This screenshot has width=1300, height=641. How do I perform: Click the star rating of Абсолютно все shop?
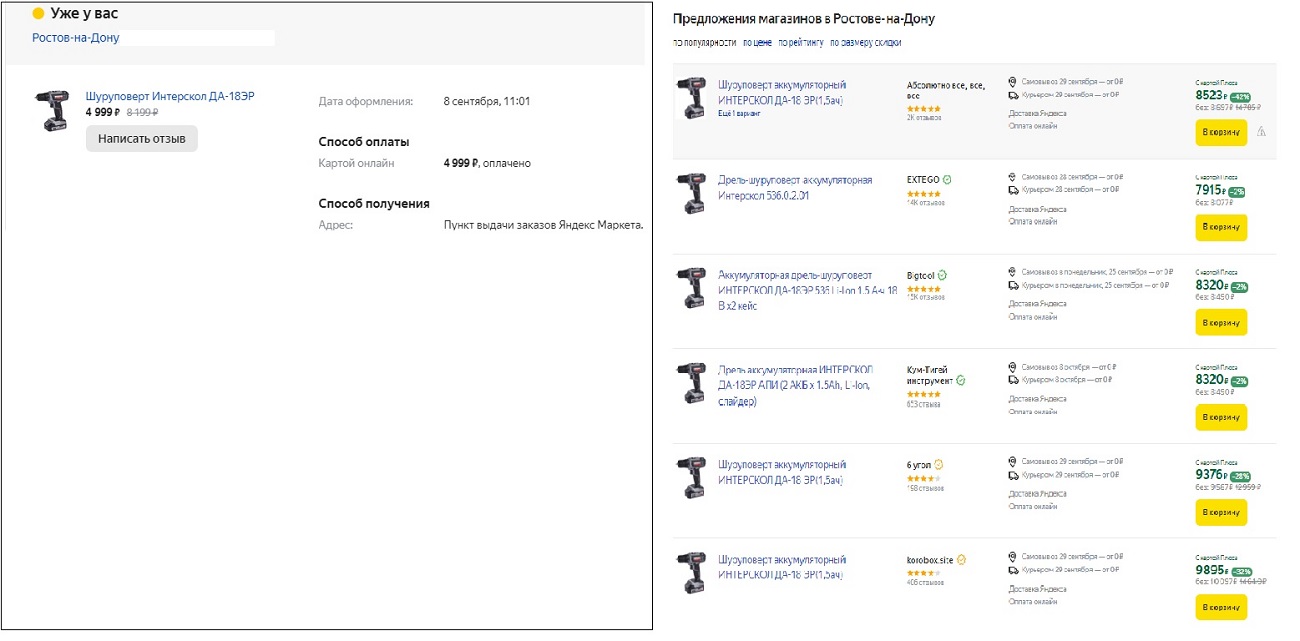[923, 108]
